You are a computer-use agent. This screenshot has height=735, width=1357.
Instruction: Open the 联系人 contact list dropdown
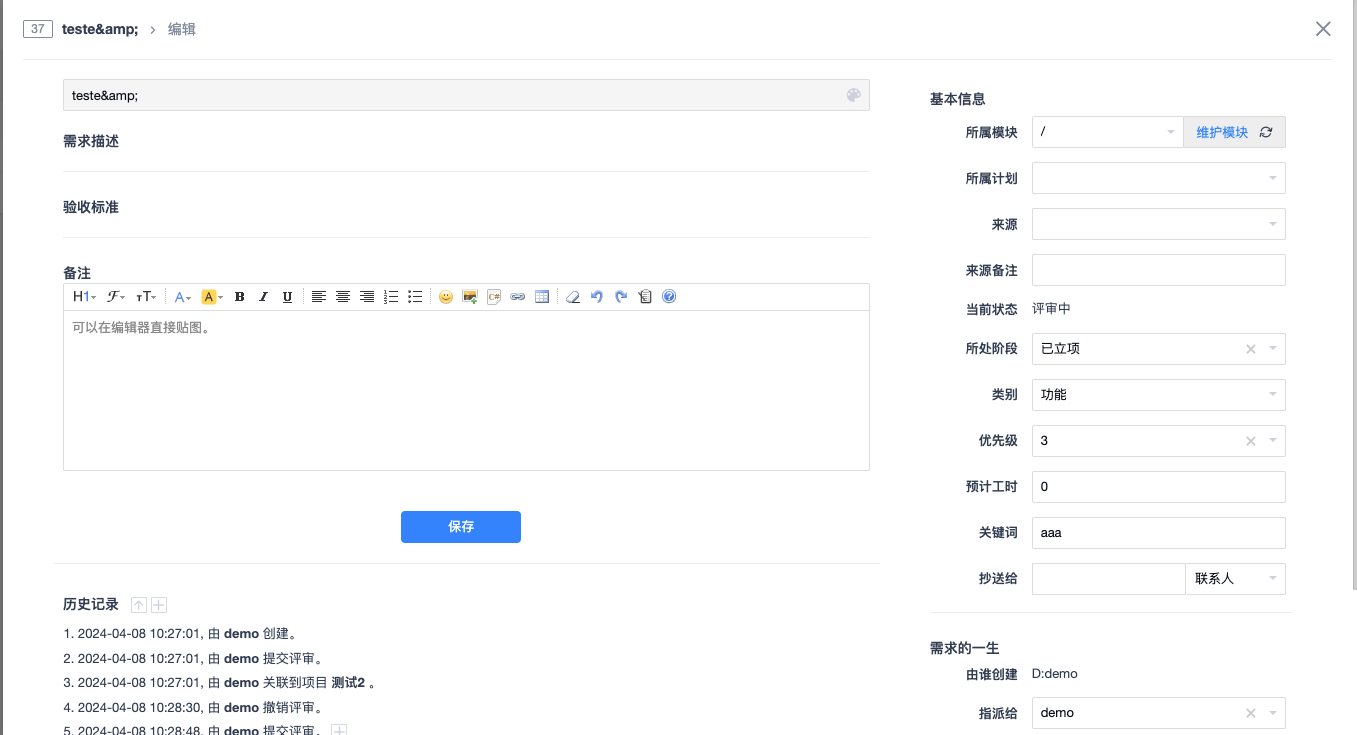[x=1234, y=579]
